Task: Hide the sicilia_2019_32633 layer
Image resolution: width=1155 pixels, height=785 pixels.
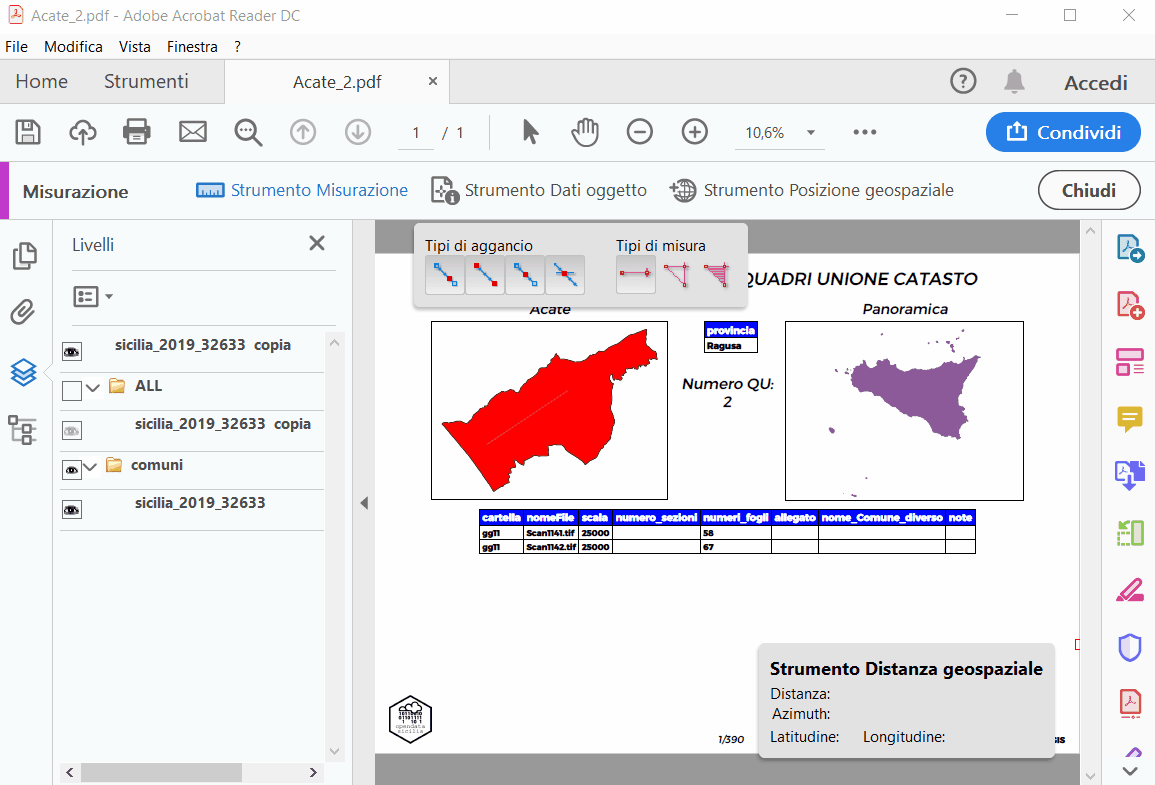Action: click(71, 509)
